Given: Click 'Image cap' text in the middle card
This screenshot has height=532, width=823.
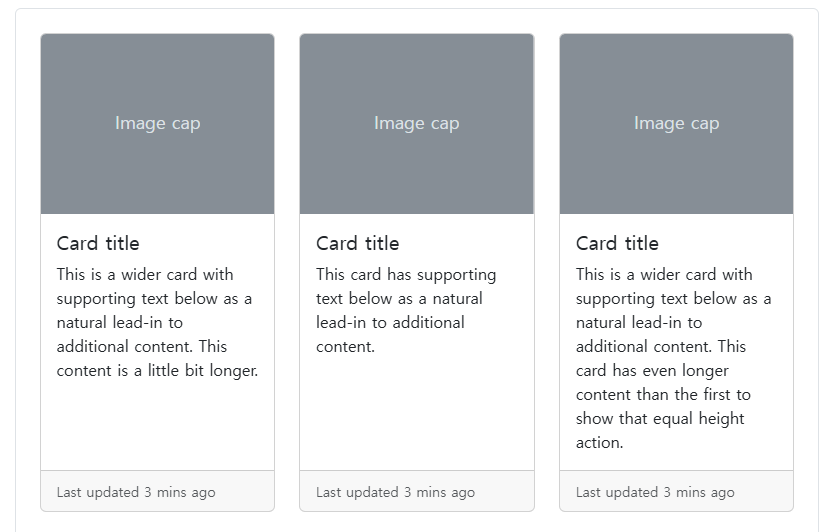Looking at the screenshot, I should point(417,124).
